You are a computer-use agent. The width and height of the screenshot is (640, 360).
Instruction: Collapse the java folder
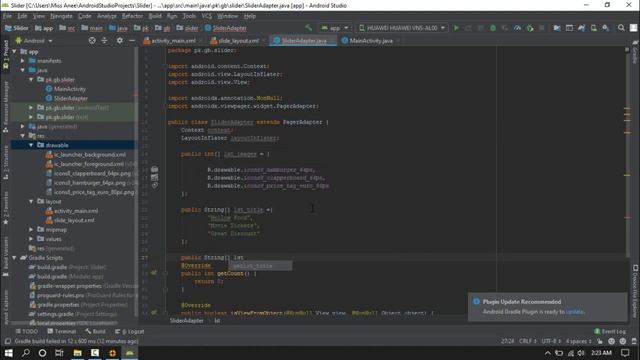click(x=23, y=70)
